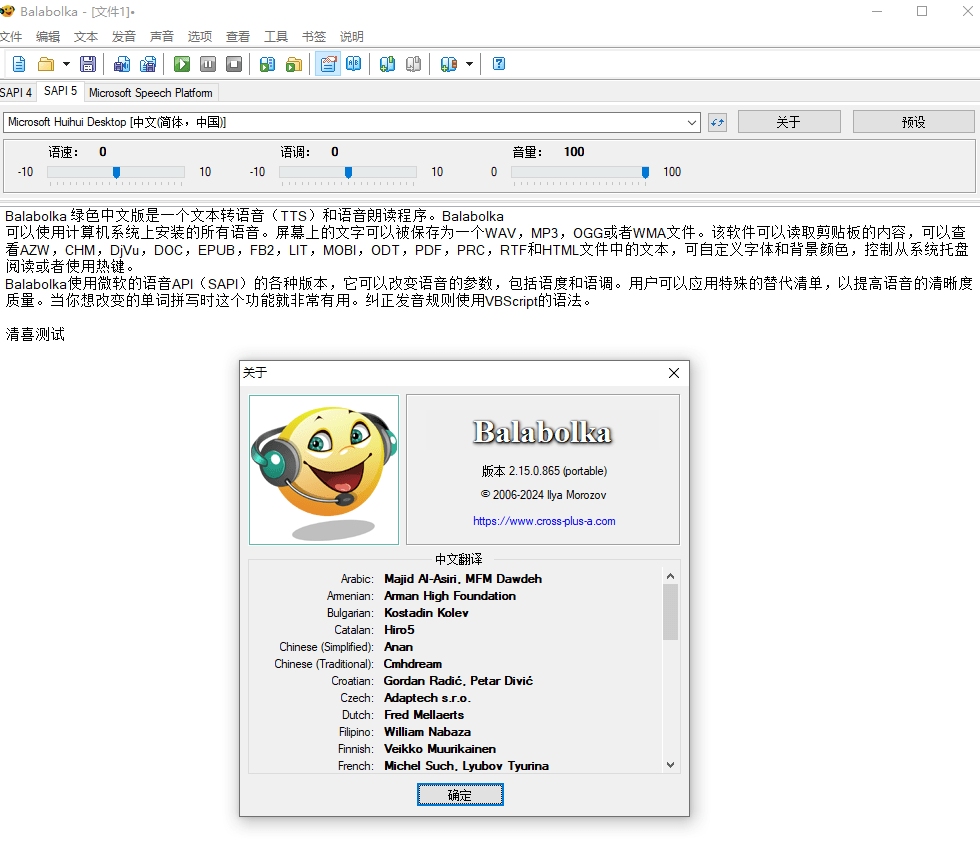This screenshot has width=980, height=842.
Task: Click the name "Arman High Foundation"
Action: click(450, 596)
